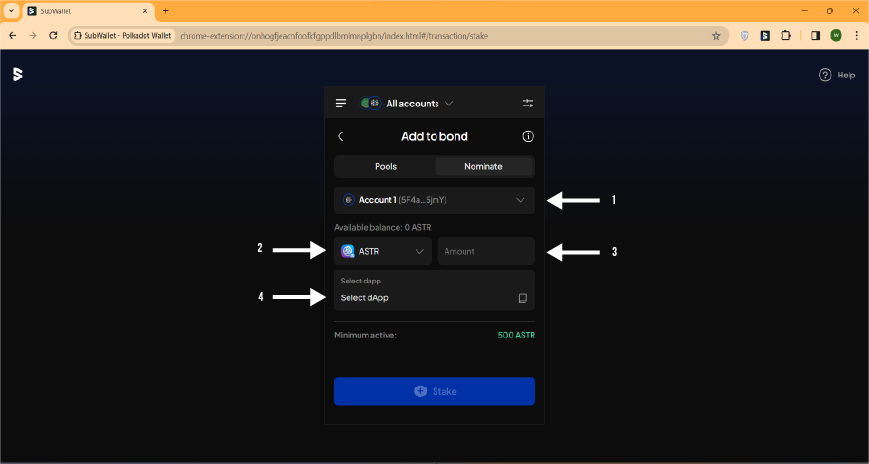The height and width of the screenshot is (464, 869).
Task: Select the Nominate tab
Action: coord(483,166)
